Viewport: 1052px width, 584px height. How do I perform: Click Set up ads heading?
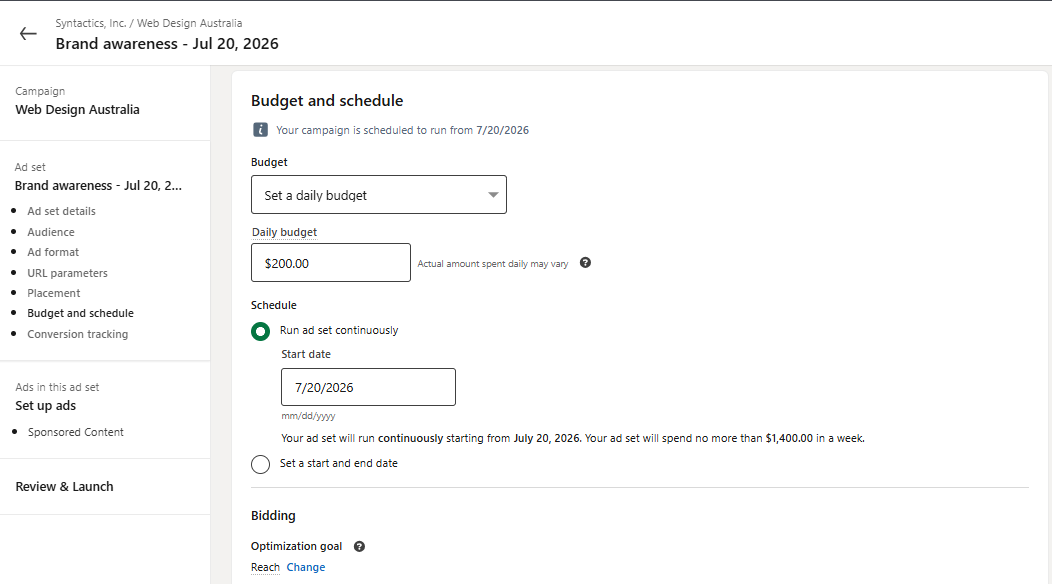(46, 405)
